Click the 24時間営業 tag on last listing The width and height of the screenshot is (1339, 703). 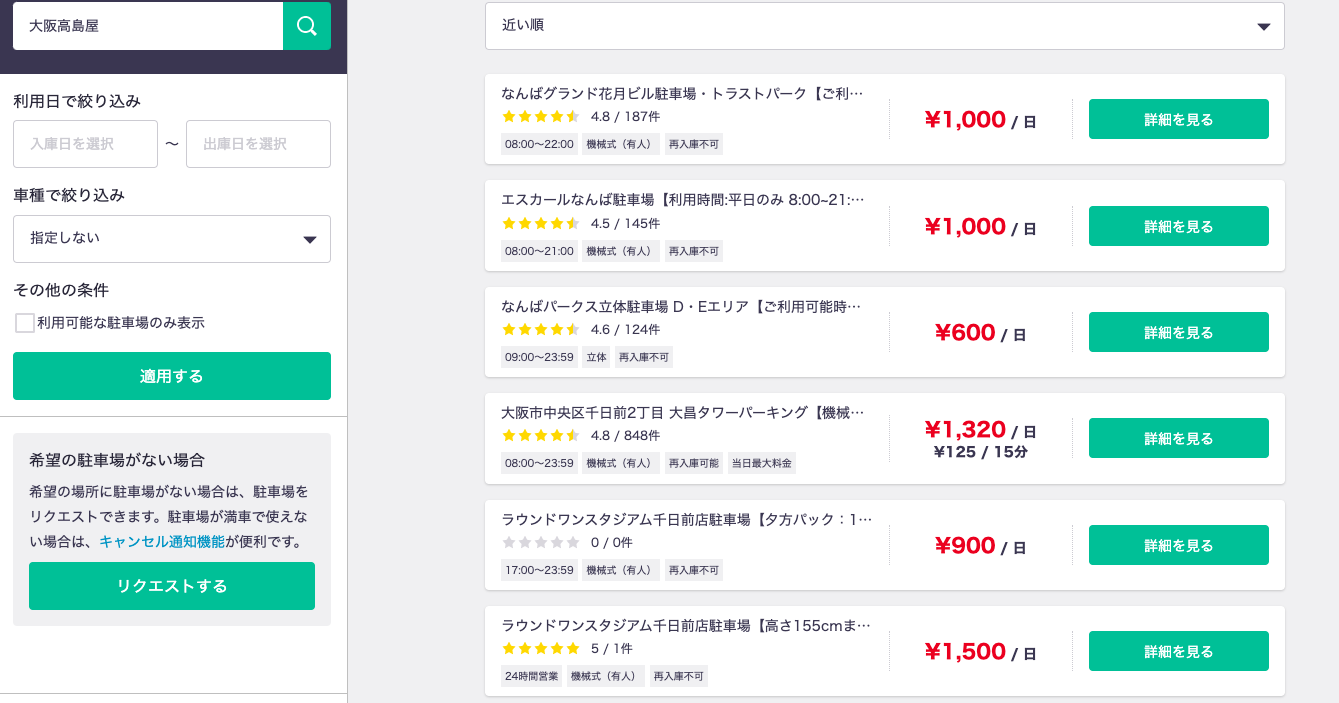pos(531,676)
